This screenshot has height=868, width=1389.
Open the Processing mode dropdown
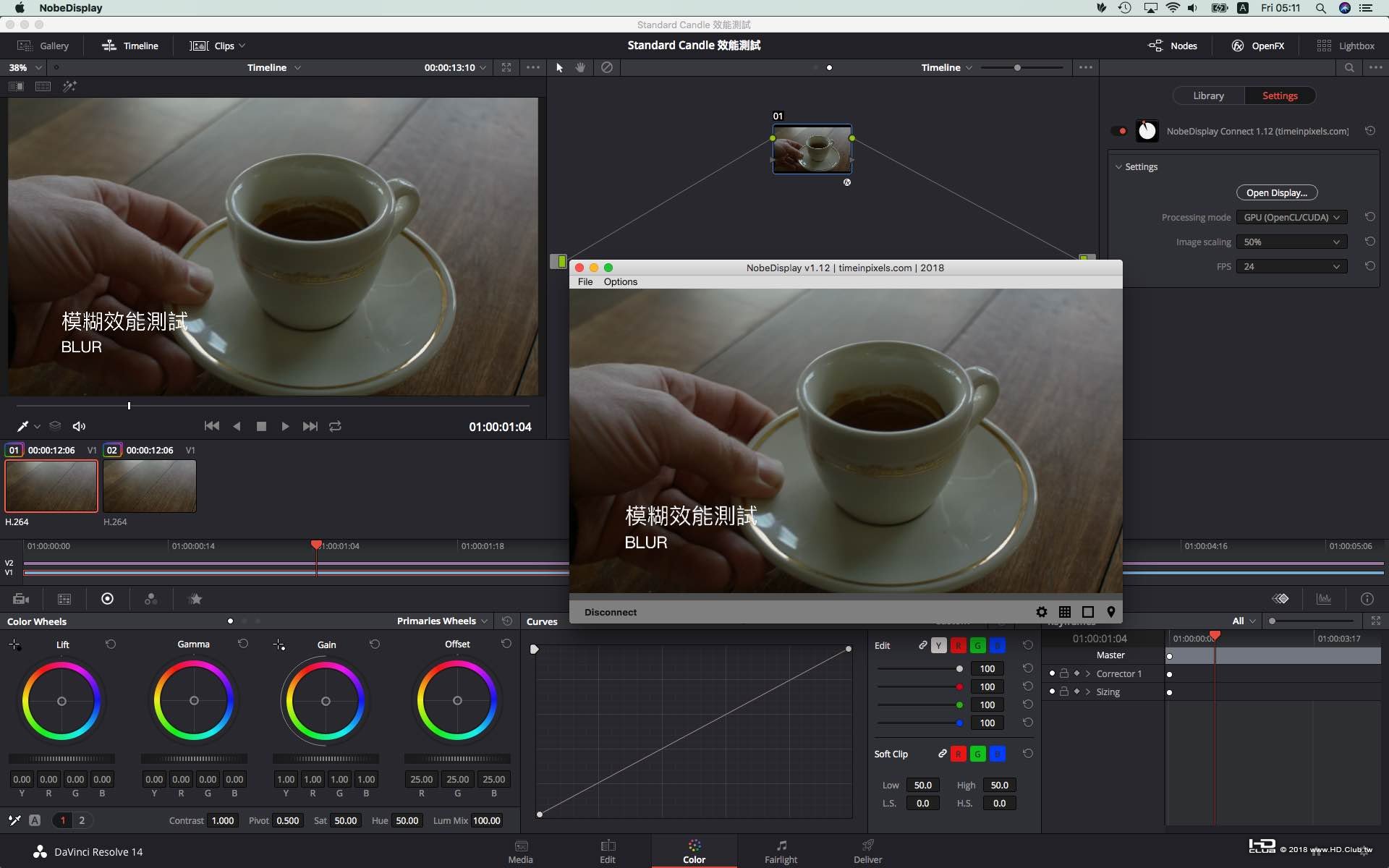(x=1291, y=217)
